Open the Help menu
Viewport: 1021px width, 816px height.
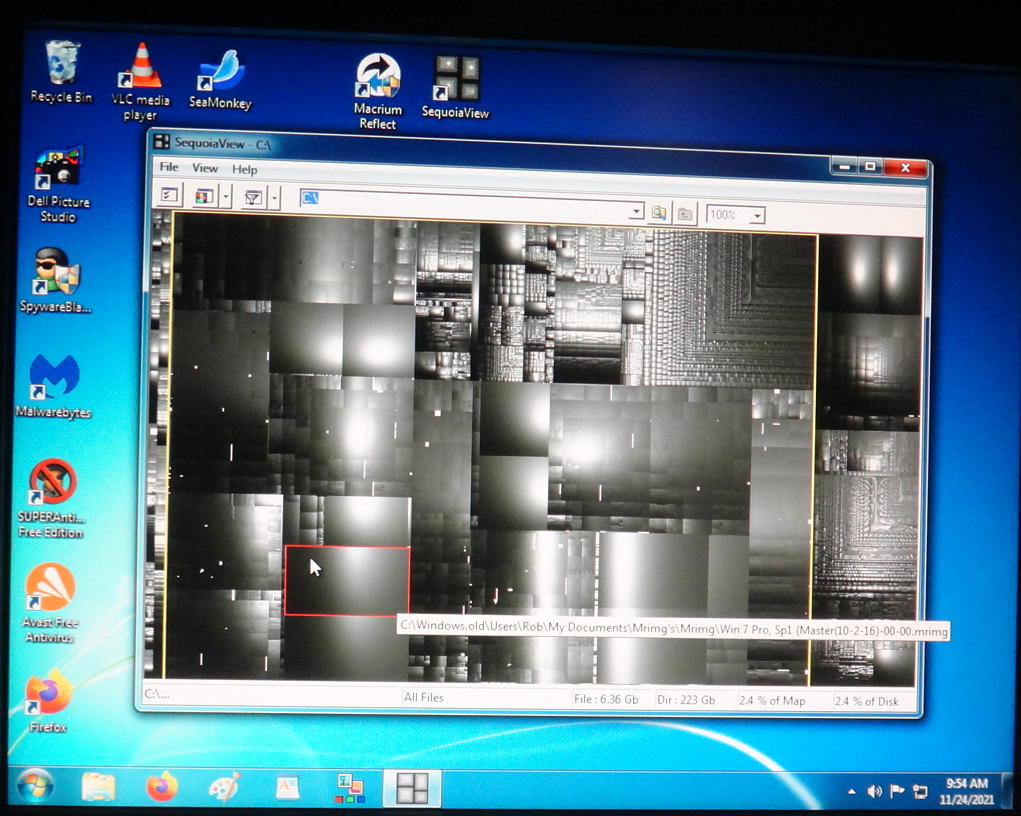tap(245, 169)
